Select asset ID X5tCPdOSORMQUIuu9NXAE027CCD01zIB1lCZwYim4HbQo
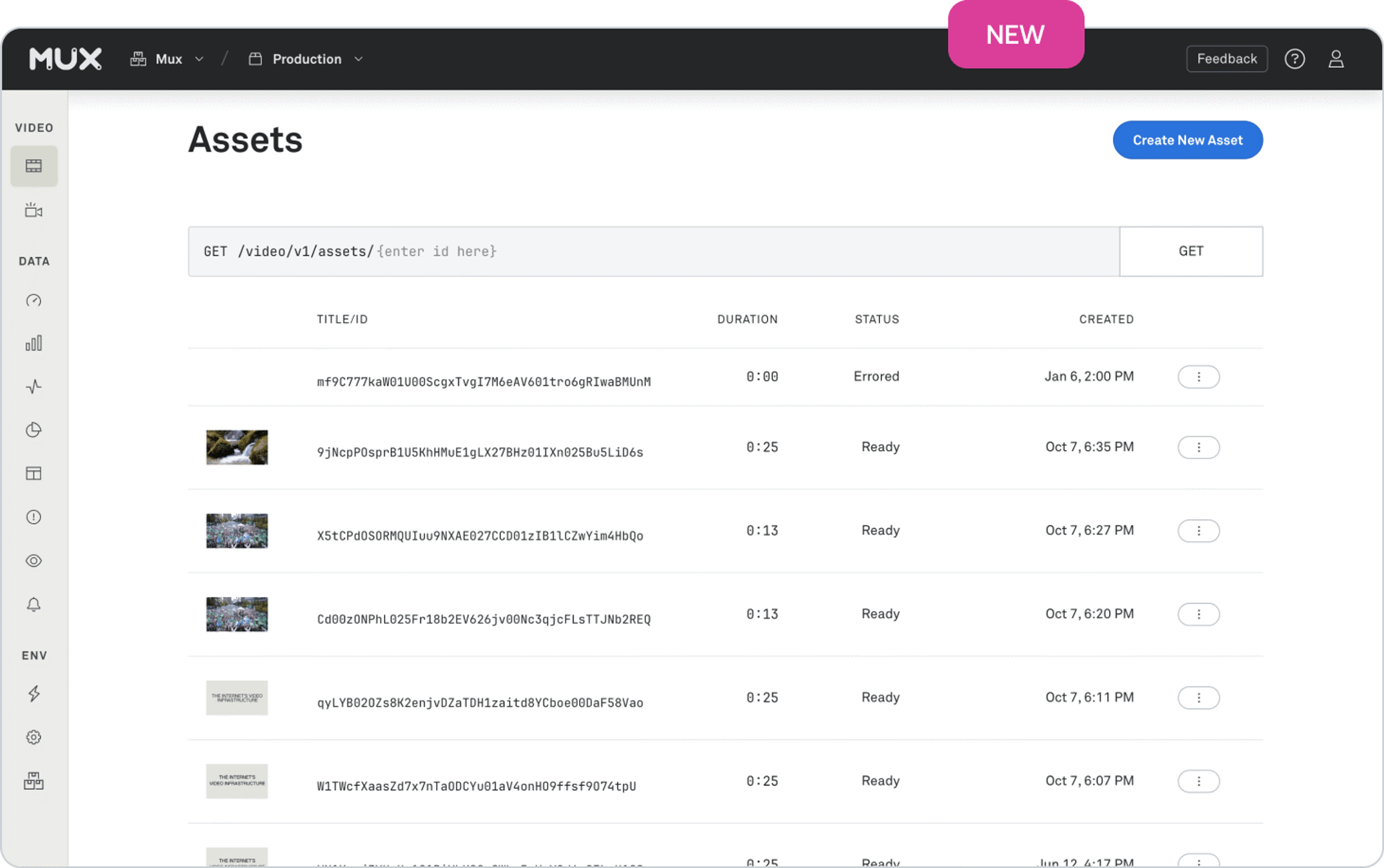Screen dimensions: 1384x868 480,536
